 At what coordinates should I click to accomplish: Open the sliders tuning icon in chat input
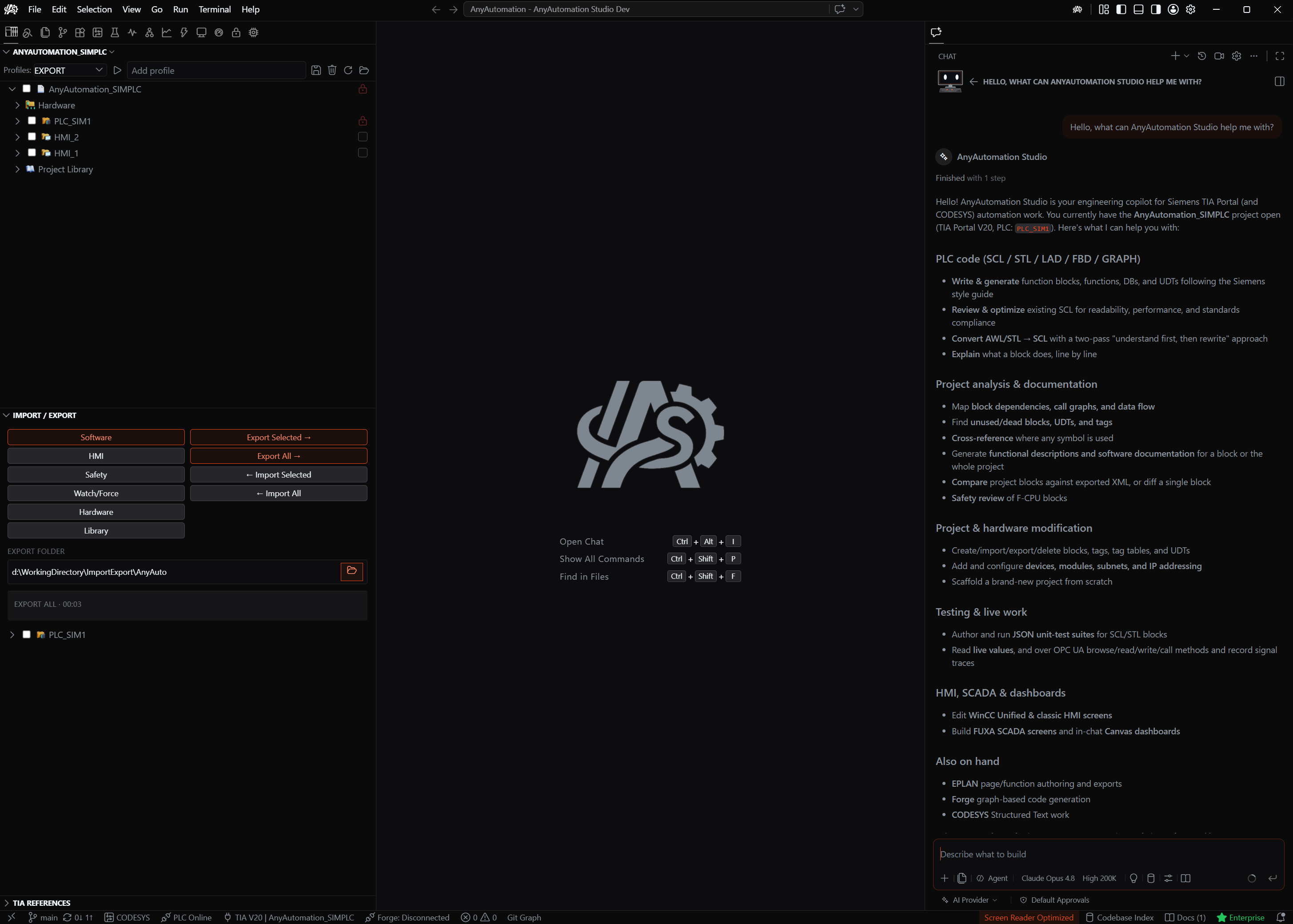[1168, 878]
